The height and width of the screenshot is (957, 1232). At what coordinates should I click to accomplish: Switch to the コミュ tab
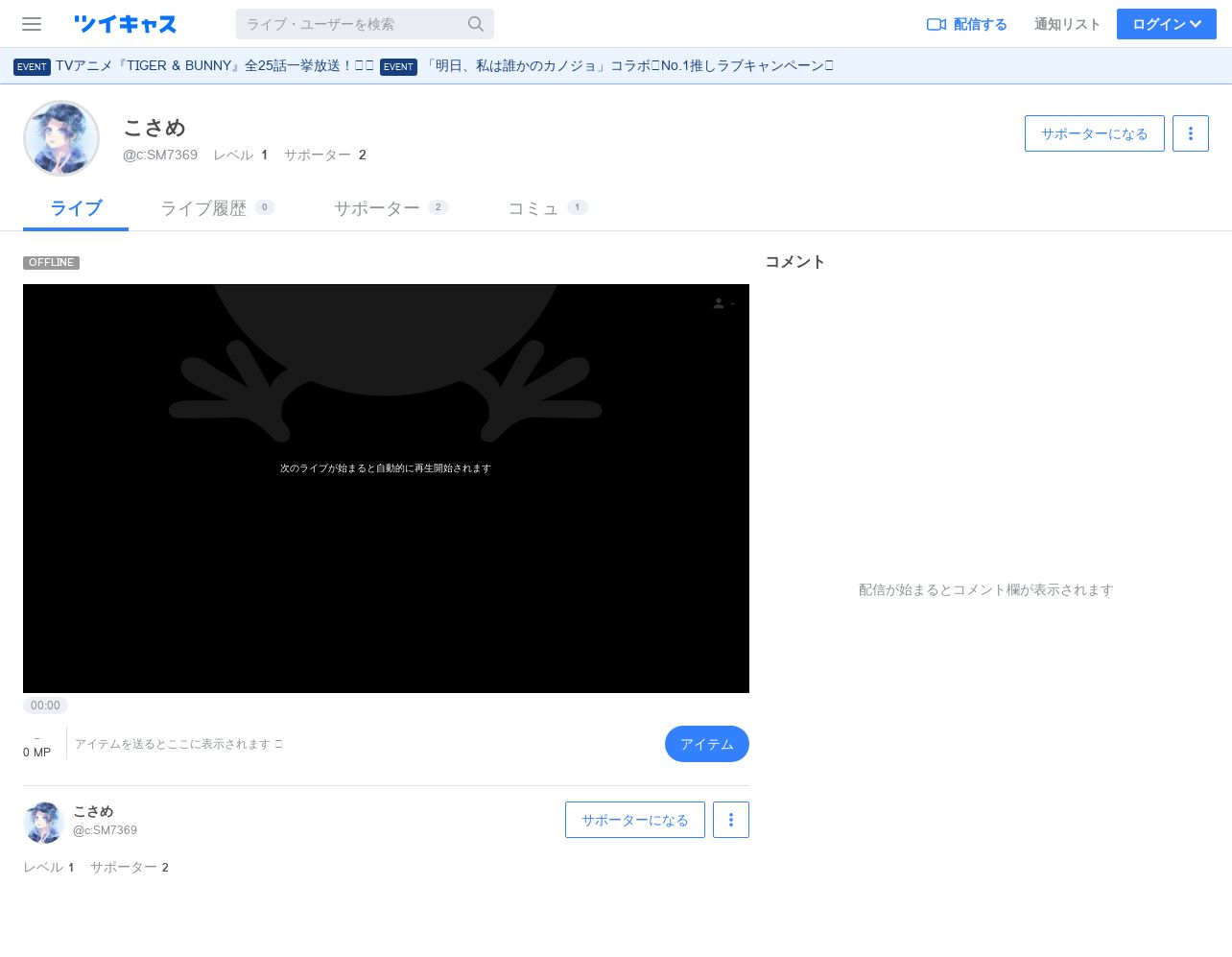tap(547, 208)
